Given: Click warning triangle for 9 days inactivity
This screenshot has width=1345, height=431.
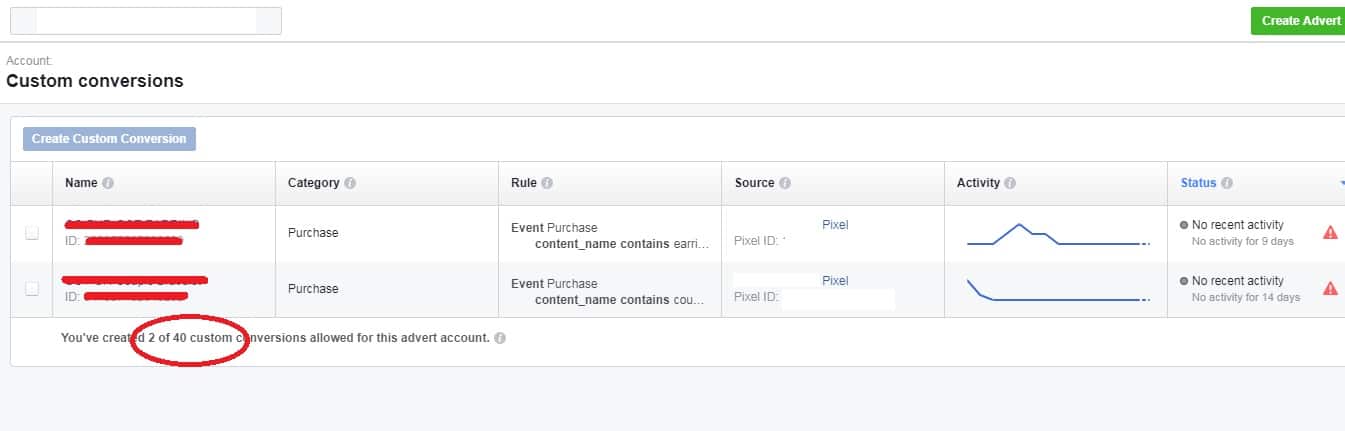Looking at the screenshot, I should click(x=1330, y=233).
